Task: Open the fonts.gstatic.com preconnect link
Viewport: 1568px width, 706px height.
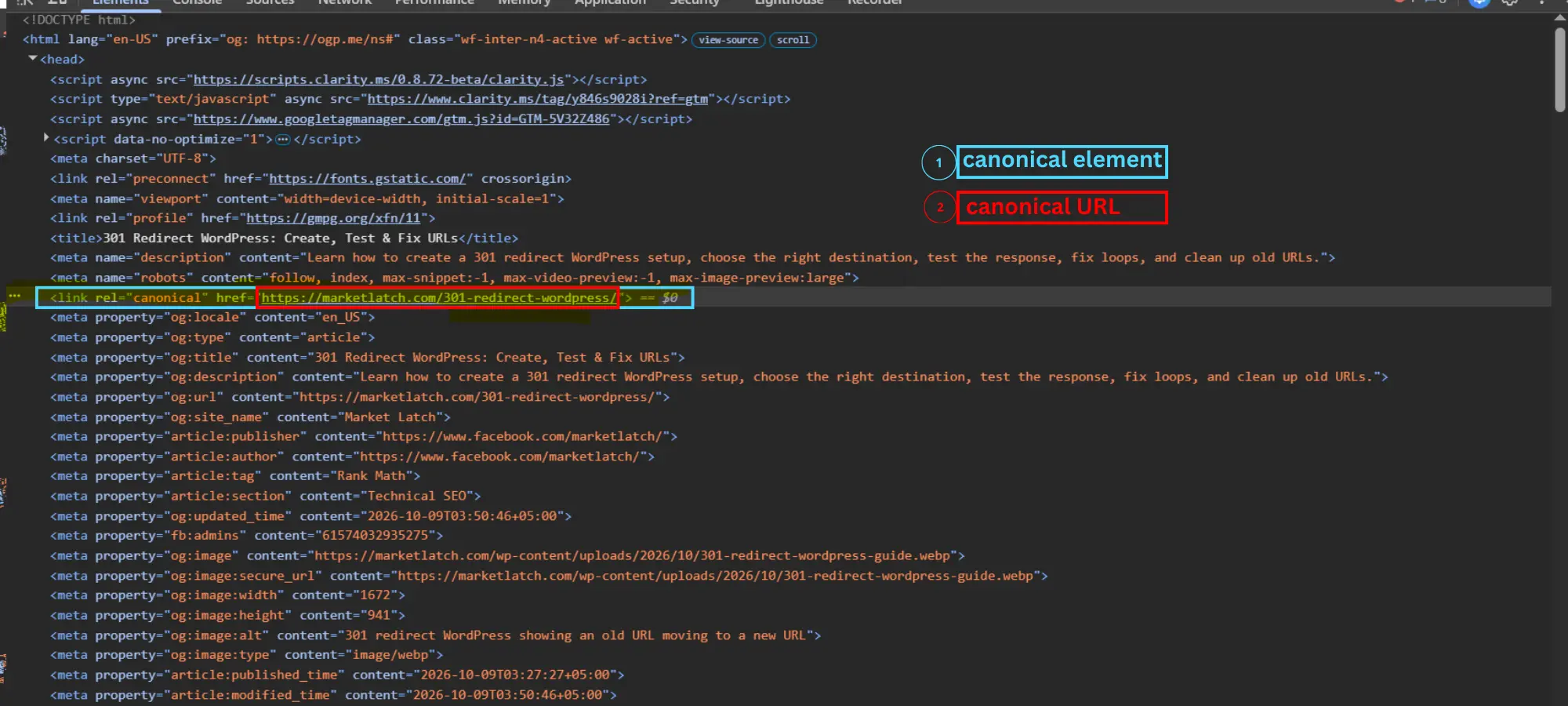Action: click(x=367, y=179)
